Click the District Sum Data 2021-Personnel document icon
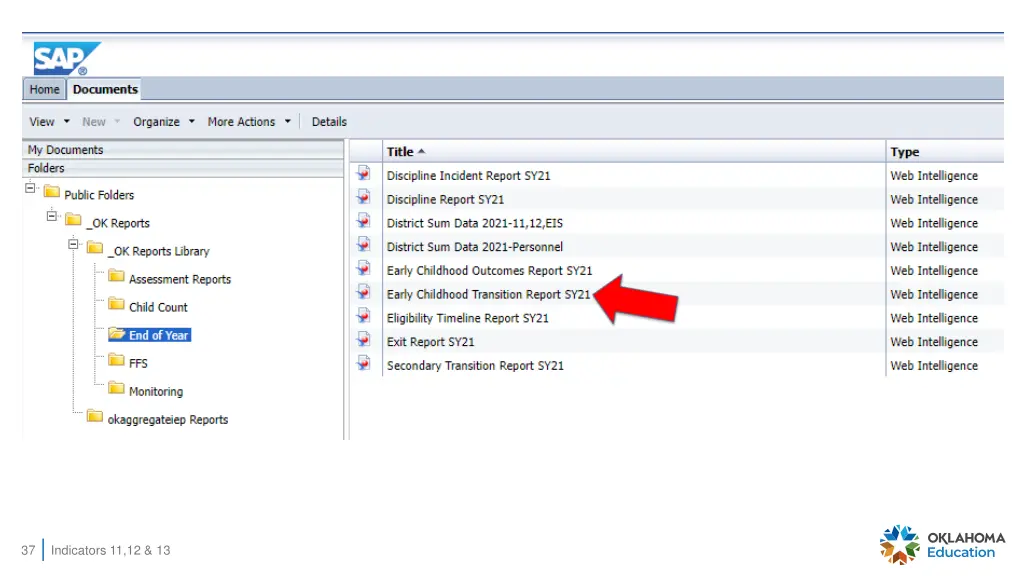1024x576 pixels. (364, 245)
